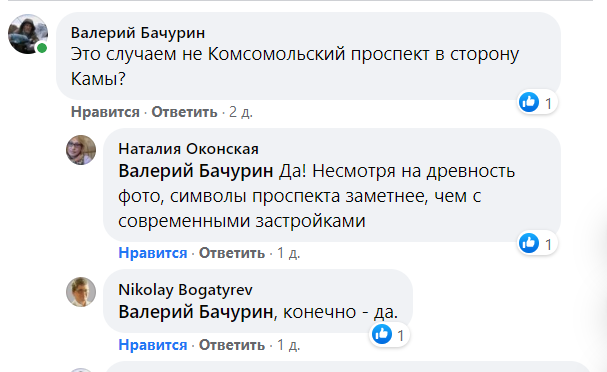Open the 2 д. timestamp link

[241, 112]
